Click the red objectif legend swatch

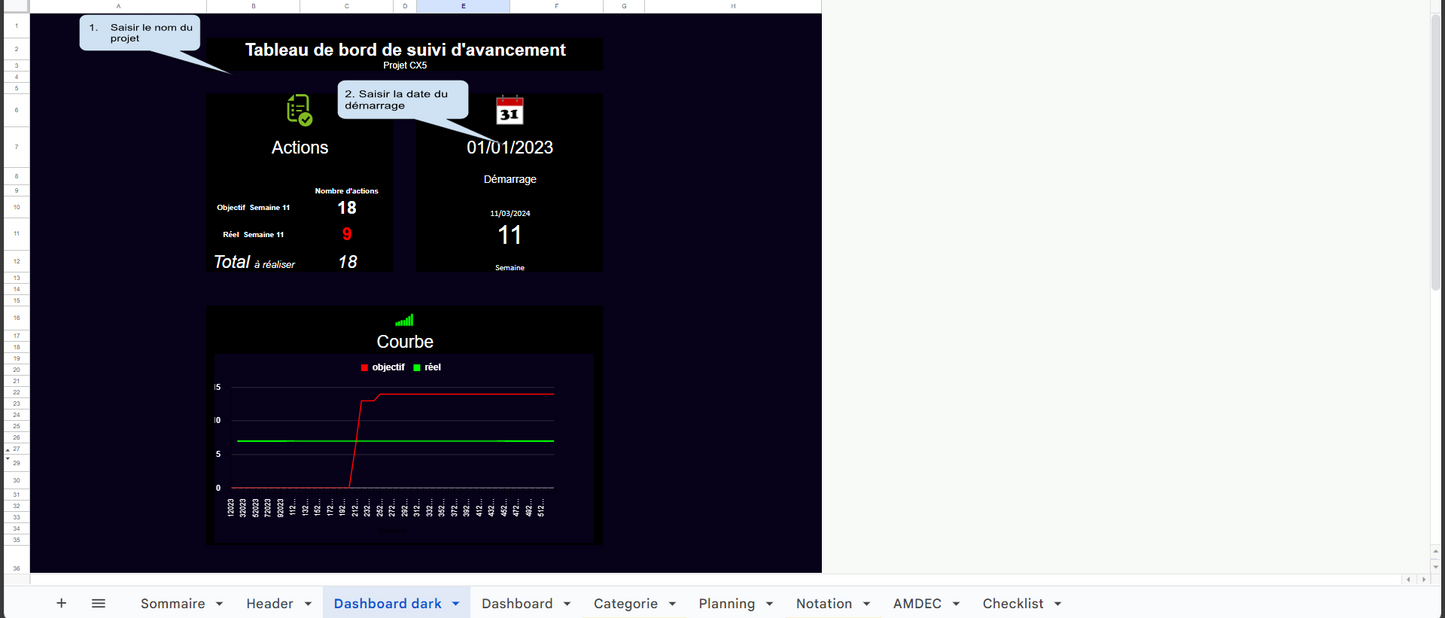point(364,368)
